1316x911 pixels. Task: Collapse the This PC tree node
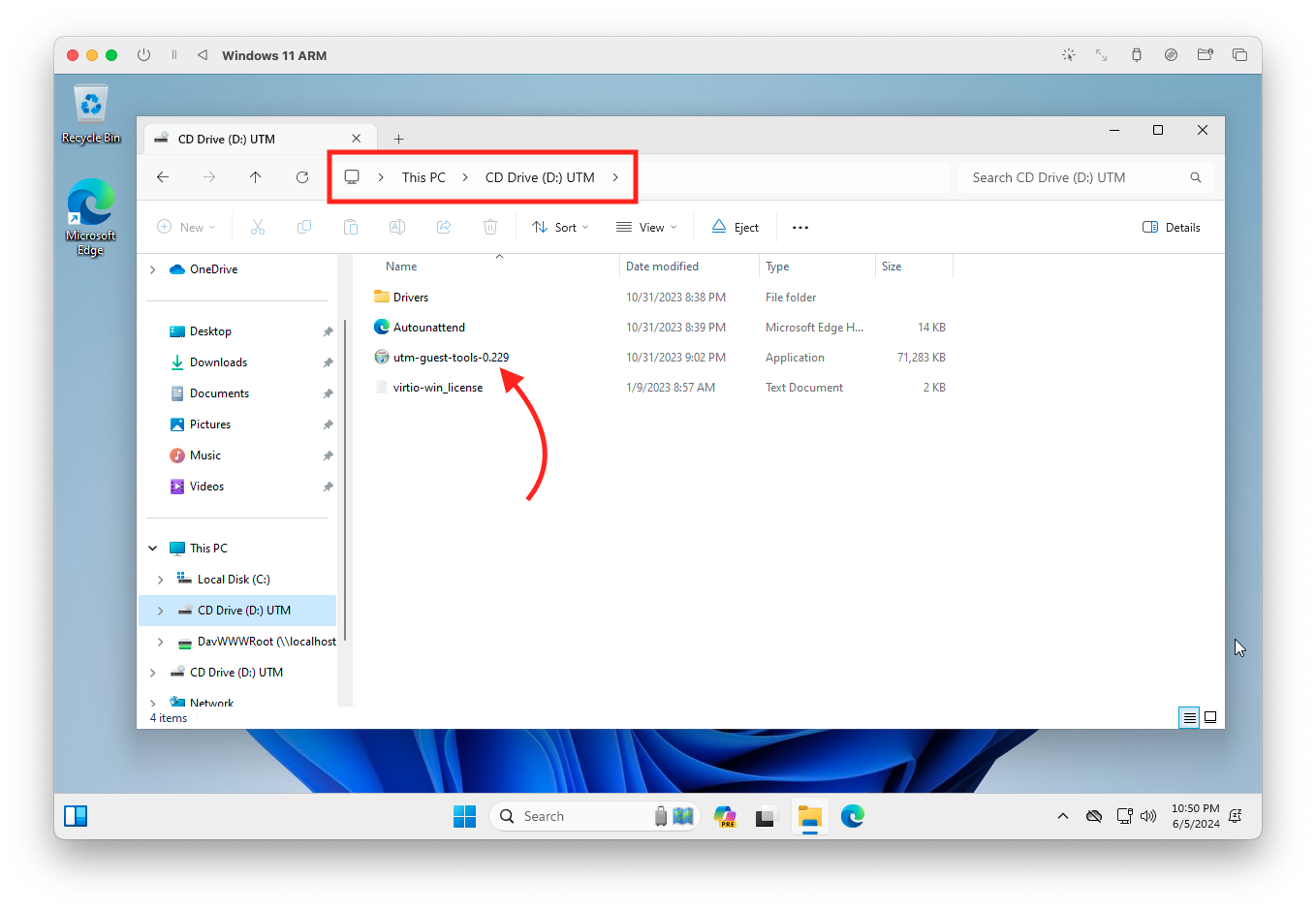pos(153,549)
